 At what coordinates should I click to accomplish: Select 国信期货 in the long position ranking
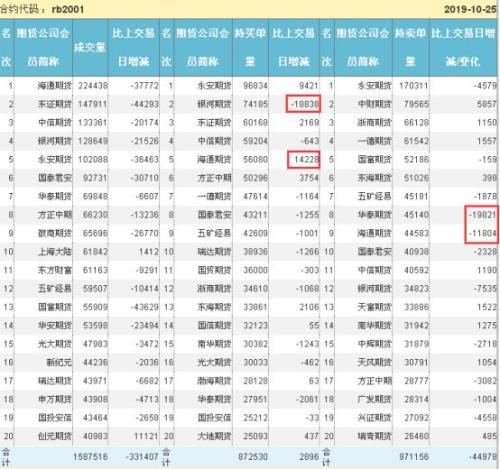[x=214, y=325]
